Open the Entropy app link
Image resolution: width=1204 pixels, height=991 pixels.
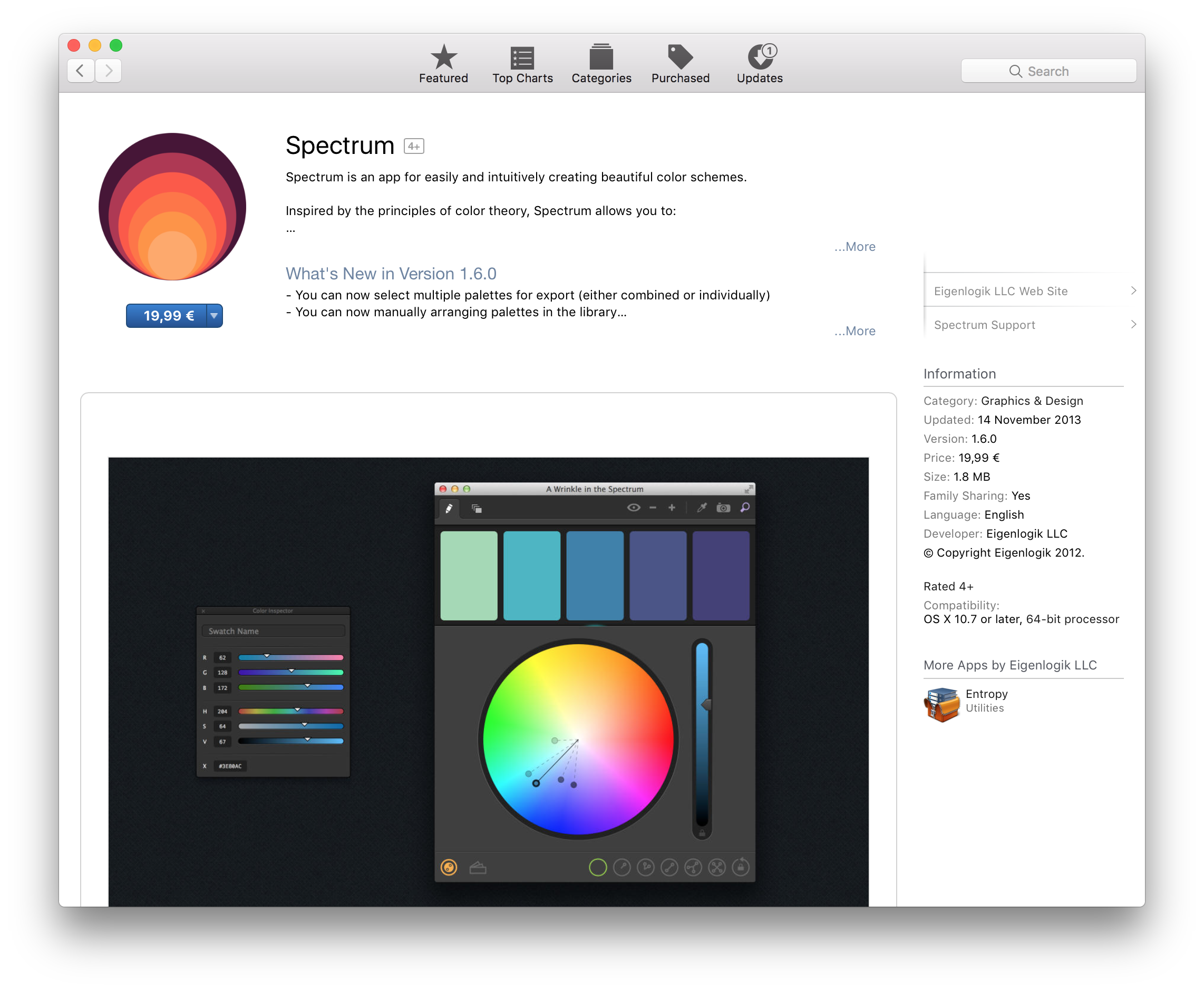986,694
